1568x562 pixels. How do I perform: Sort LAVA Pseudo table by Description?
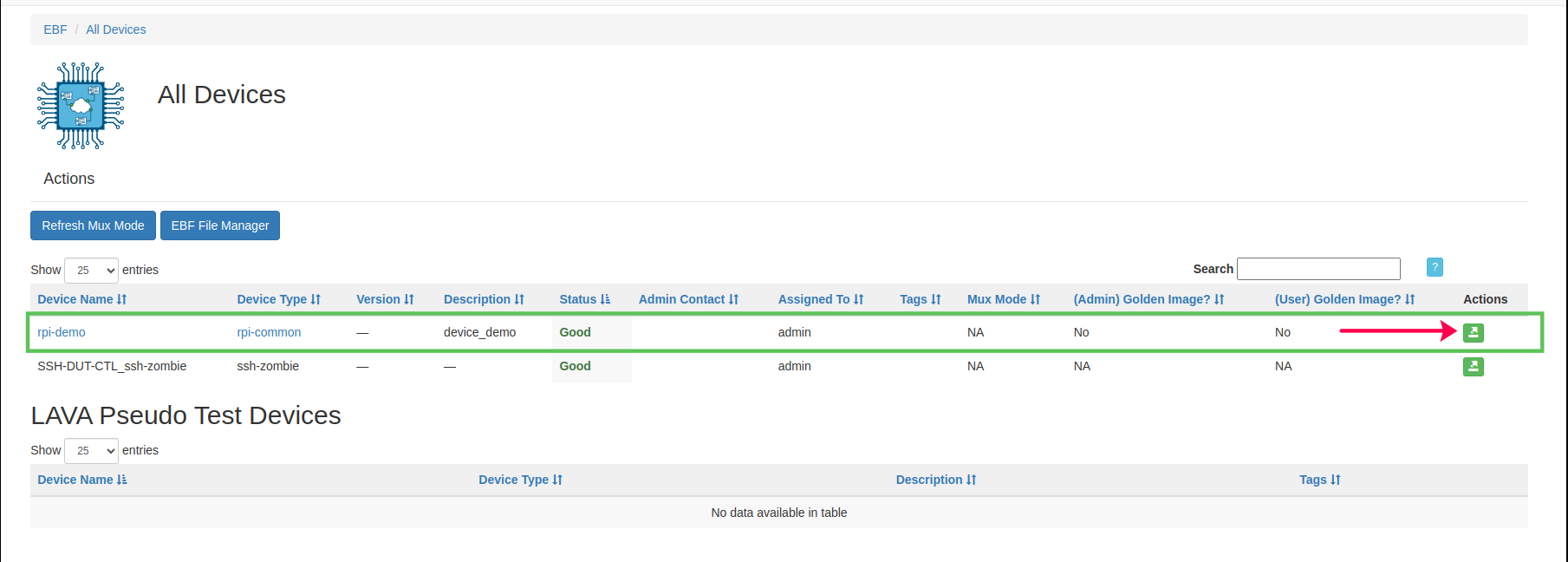[936, 480]
